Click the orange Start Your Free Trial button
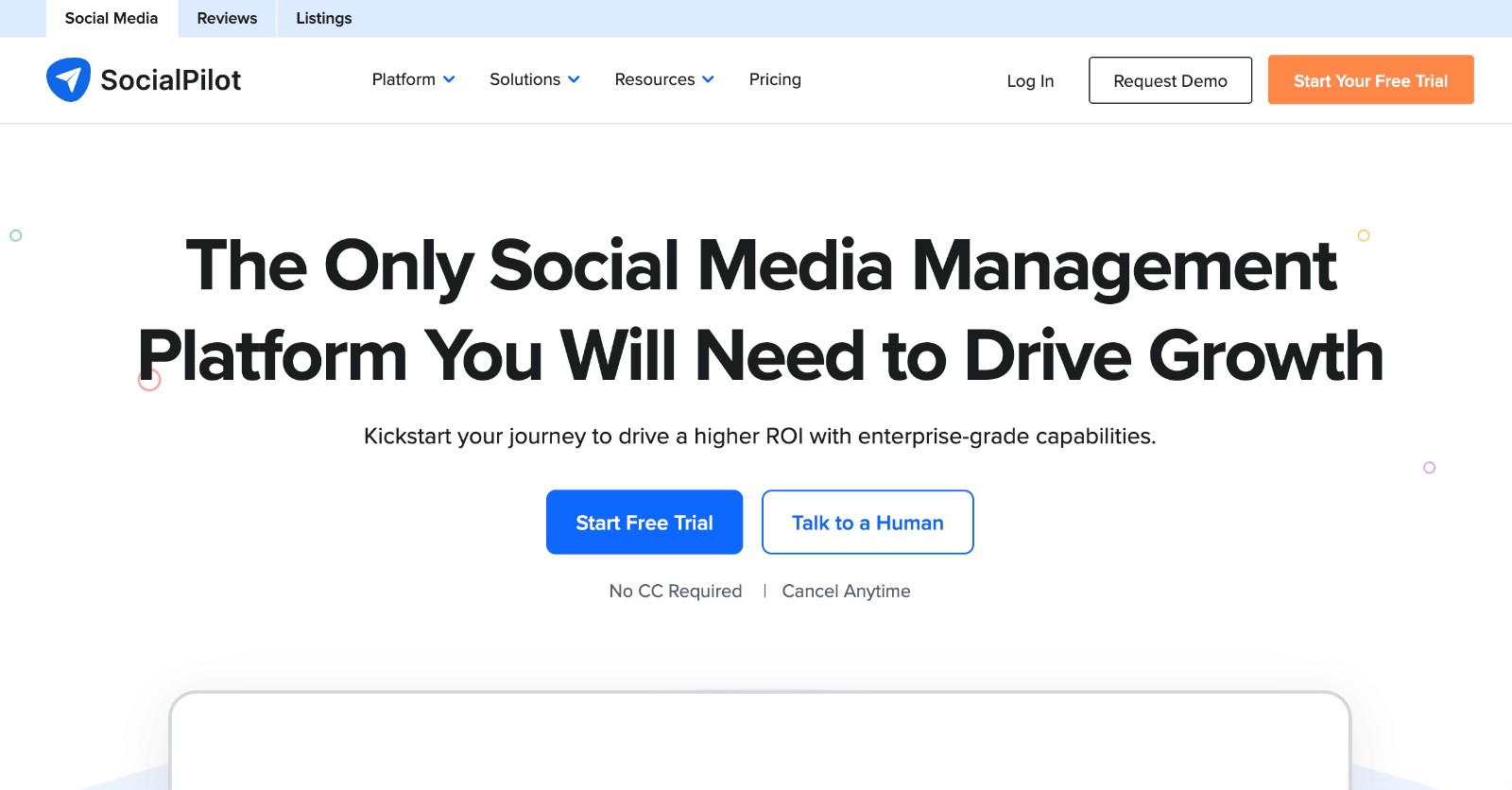The width and height of the screenshot is (1512, 790). [1370, 79]
